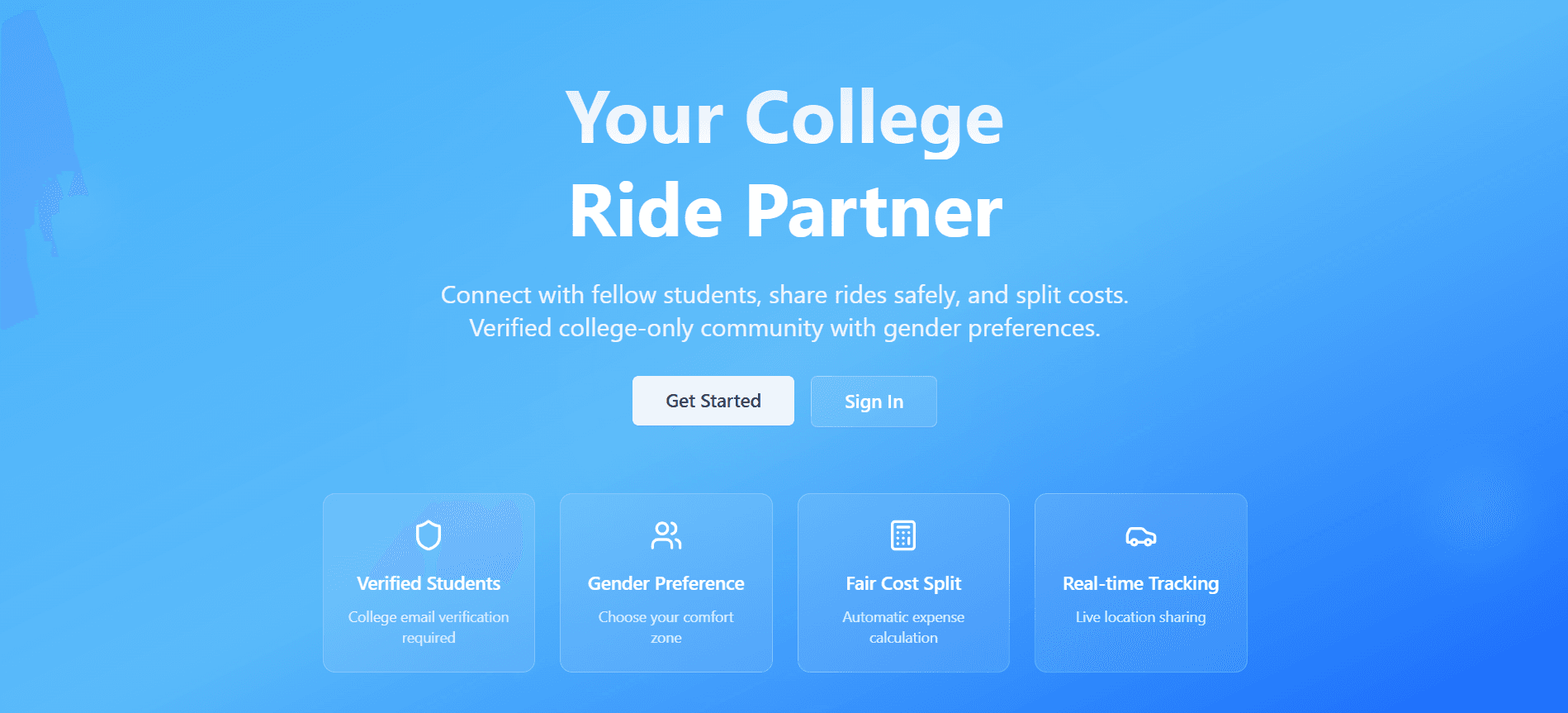Image resolution: width=1568 pixels, height=713 pixels.
Task: Click the calculator icon on Fair Cost Split
Action: [903, 535]
